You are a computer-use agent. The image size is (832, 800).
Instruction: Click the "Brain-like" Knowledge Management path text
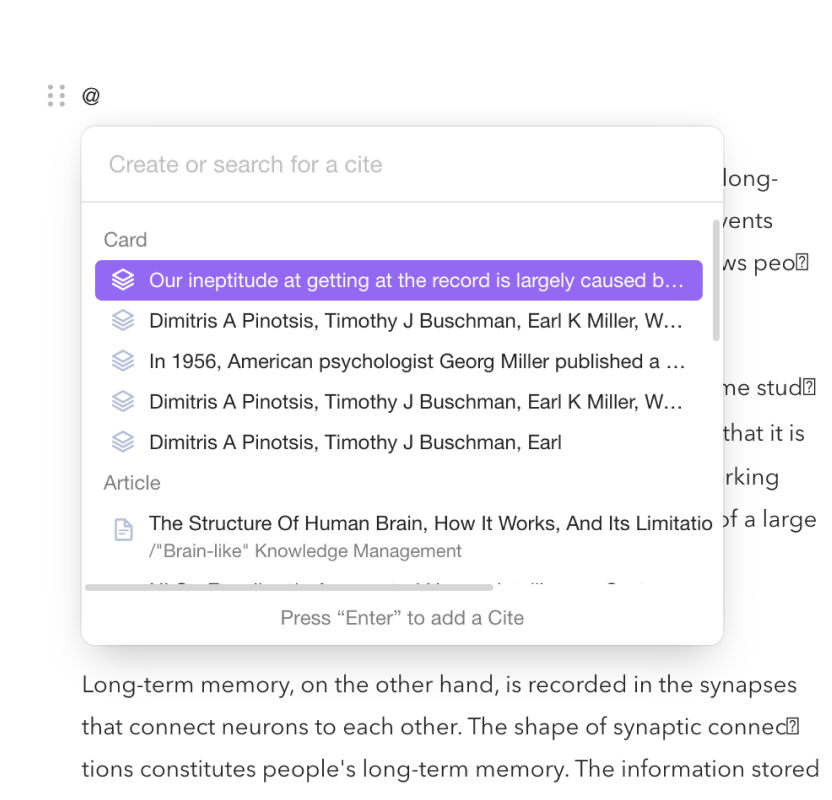pos(305,551)
